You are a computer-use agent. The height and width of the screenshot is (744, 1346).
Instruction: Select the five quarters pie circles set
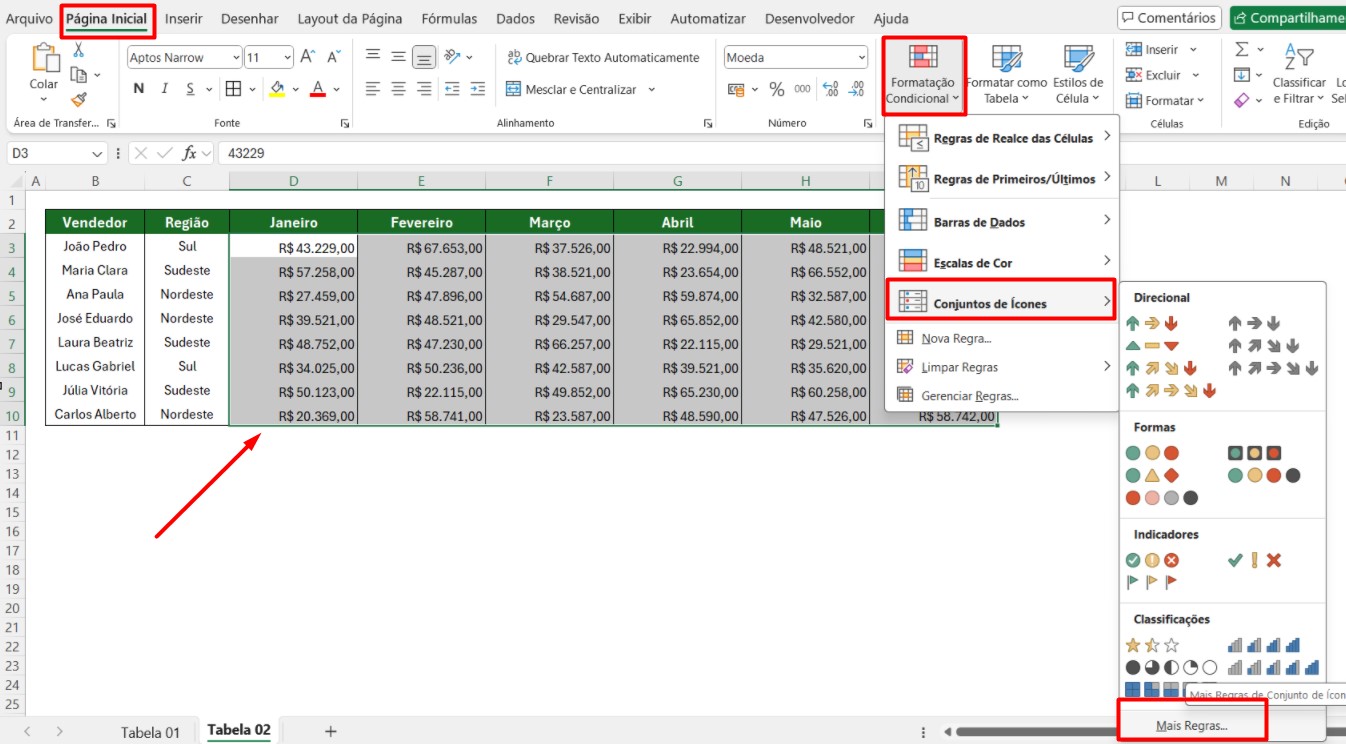(x=1171, y=667)
